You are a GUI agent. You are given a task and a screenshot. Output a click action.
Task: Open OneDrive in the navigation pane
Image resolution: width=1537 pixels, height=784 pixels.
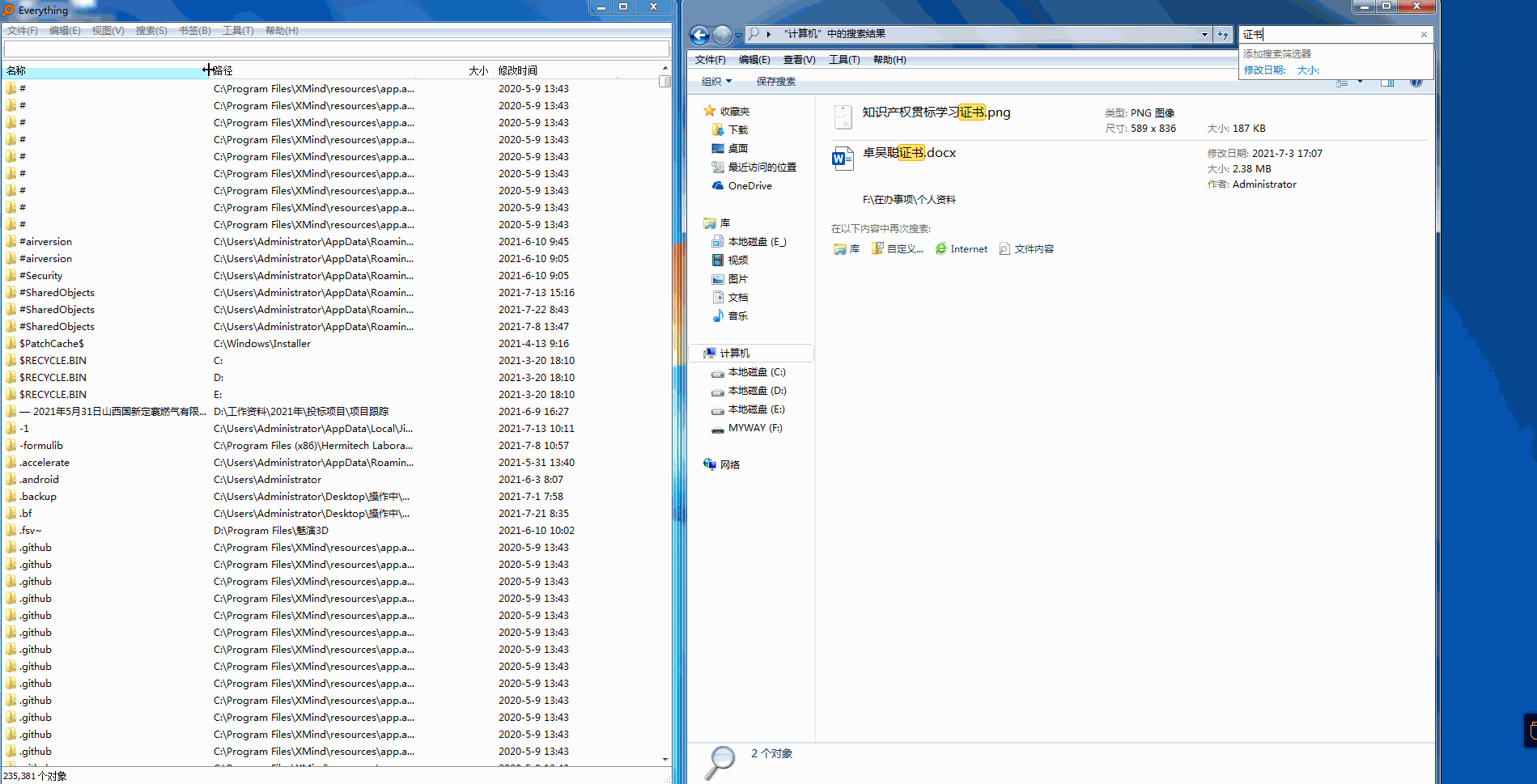point(741,185)
